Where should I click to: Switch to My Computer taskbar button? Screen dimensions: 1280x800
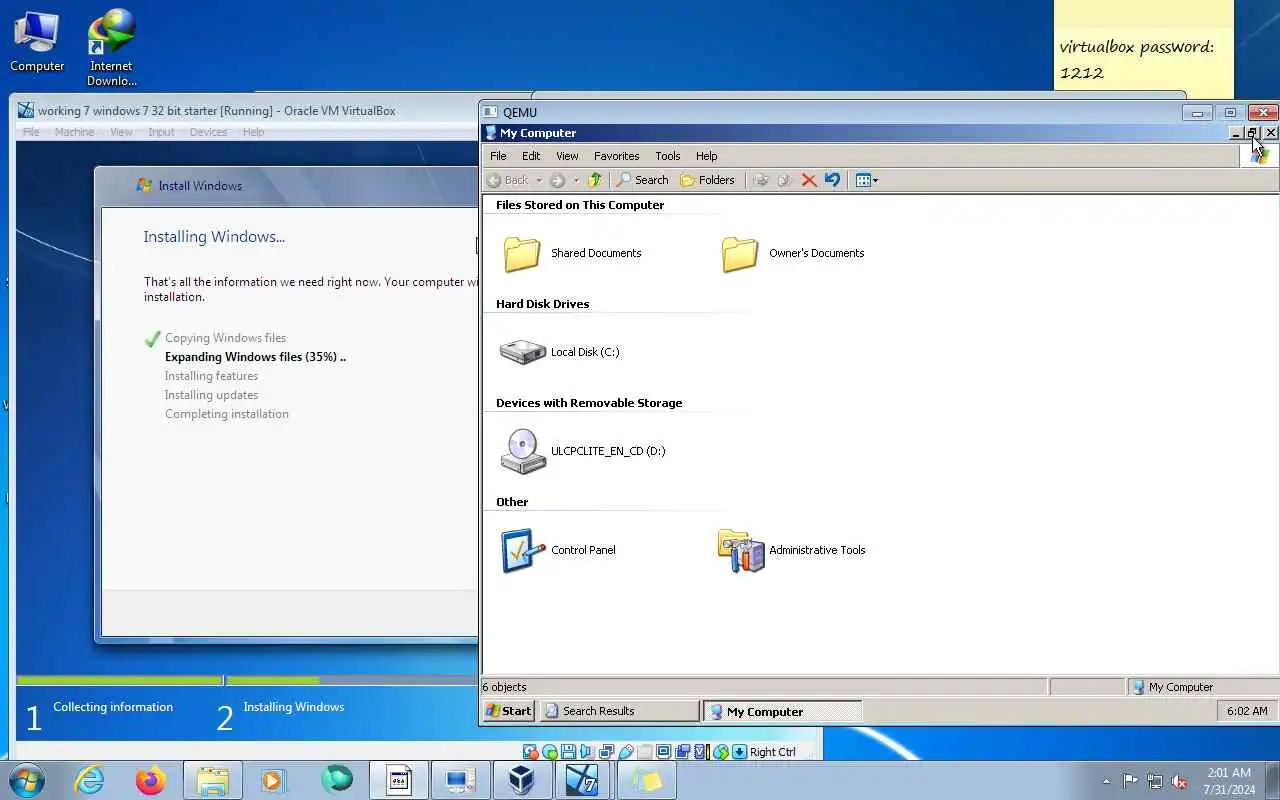pos(782,711)
